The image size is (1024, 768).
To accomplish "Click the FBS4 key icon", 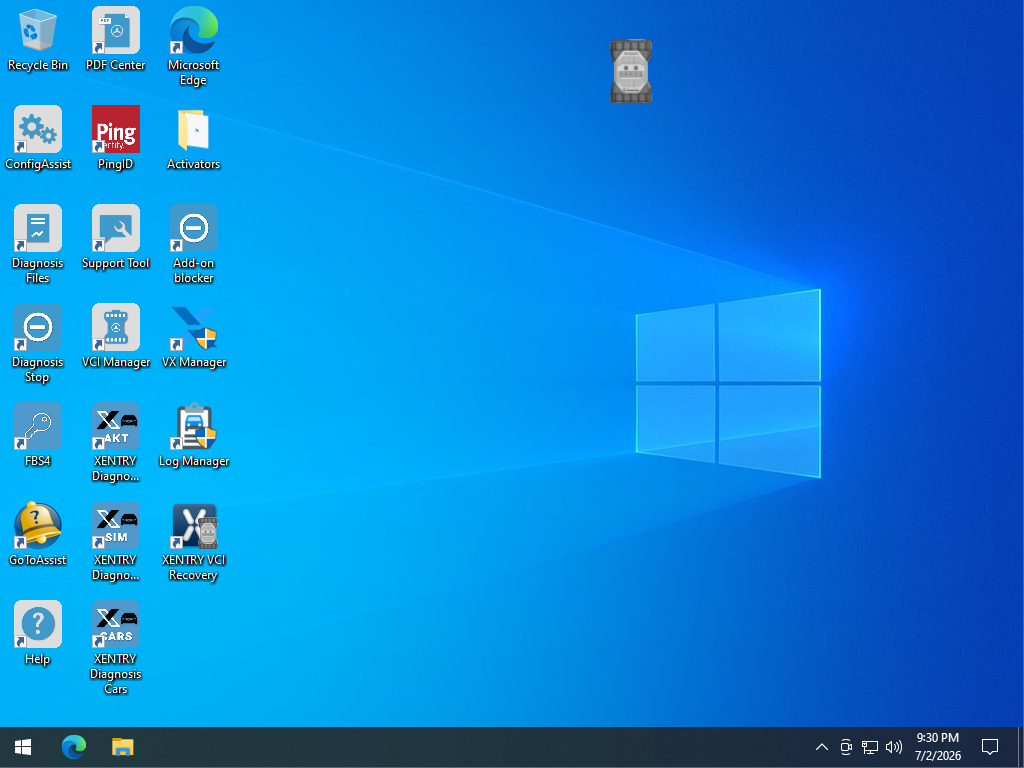I will tap(38, 426).
